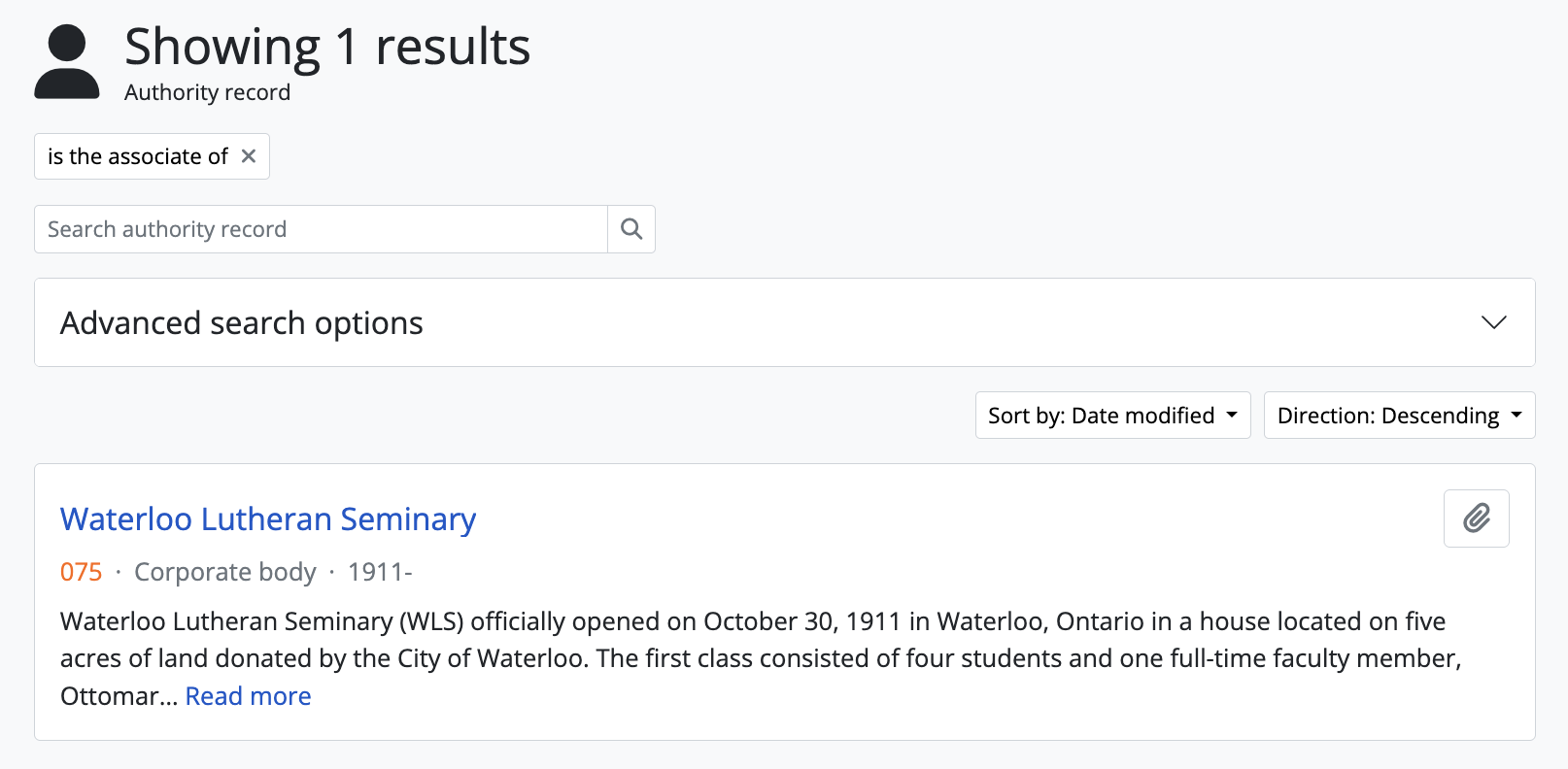This screenshot has width=1568, height=769.
Task: Click the "is the associate of" filter label
Action: pos(137,156)
